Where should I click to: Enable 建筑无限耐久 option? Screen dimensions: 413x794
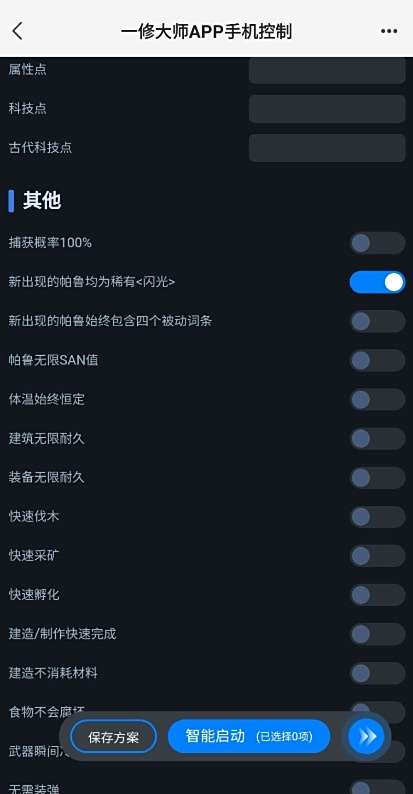(377, 439)
